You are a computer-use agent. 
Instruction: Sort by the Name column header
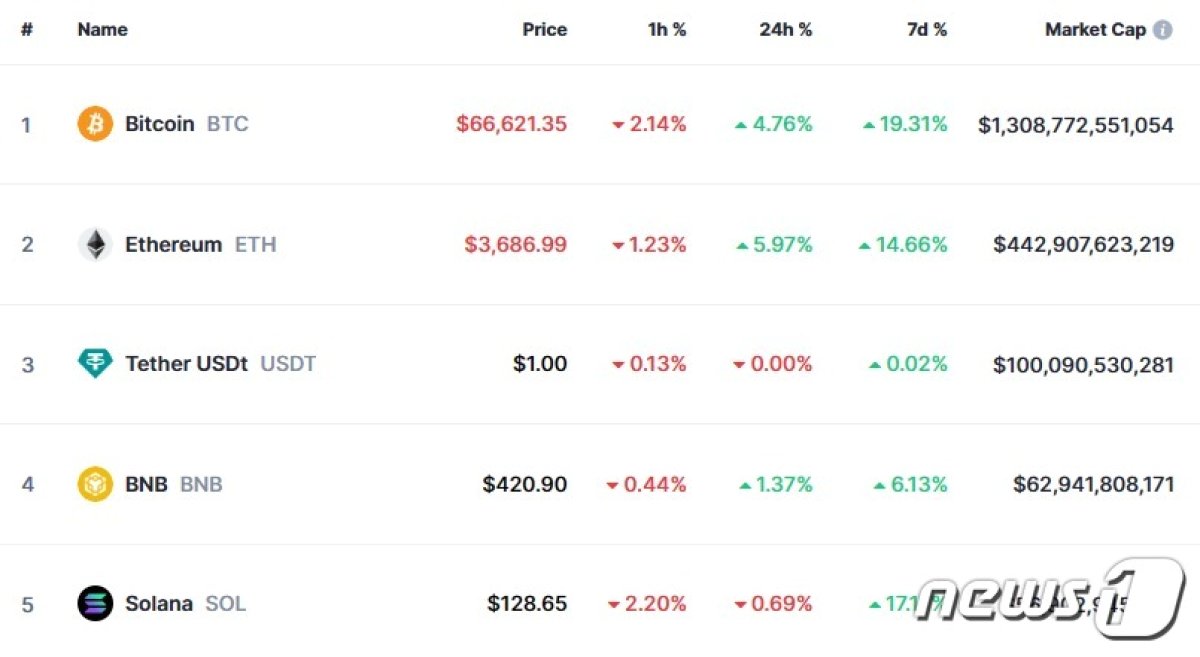coord(102,30)
